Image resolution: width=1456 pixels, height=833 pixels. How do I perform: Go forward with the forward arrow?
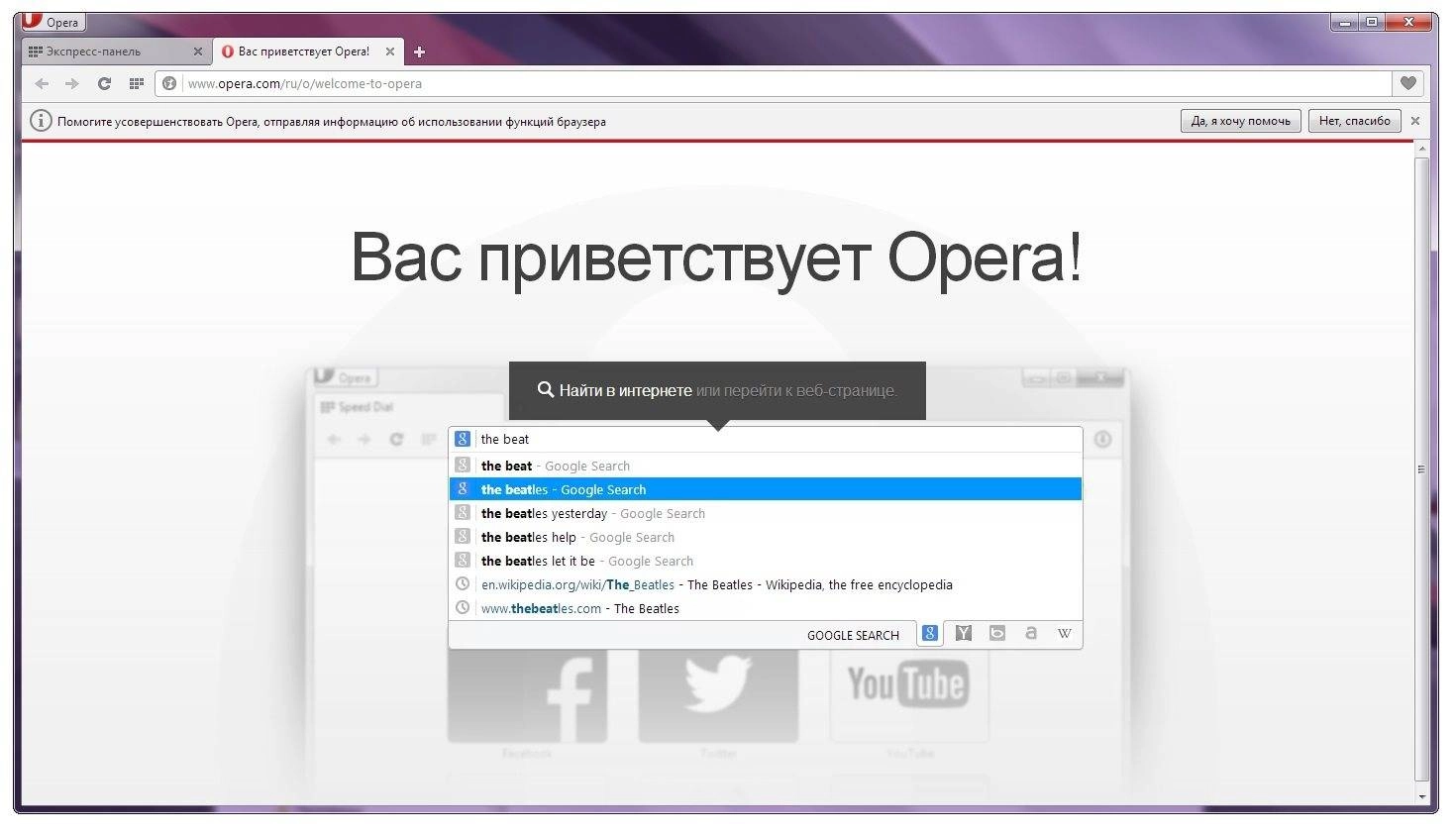pyautogui.click(x=71, y=84)
